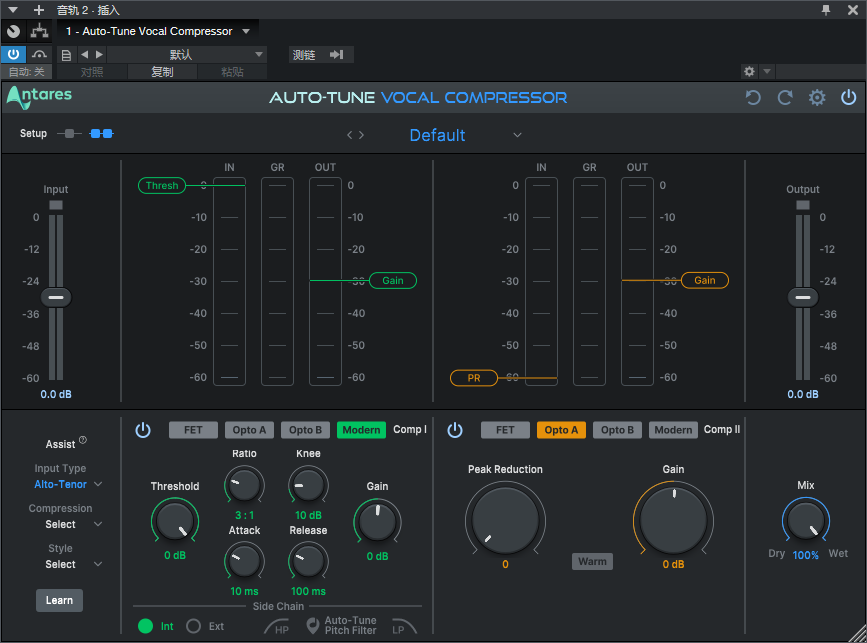Click the pin window icon
The image size is (867, 643).
(x=826, y=9)
